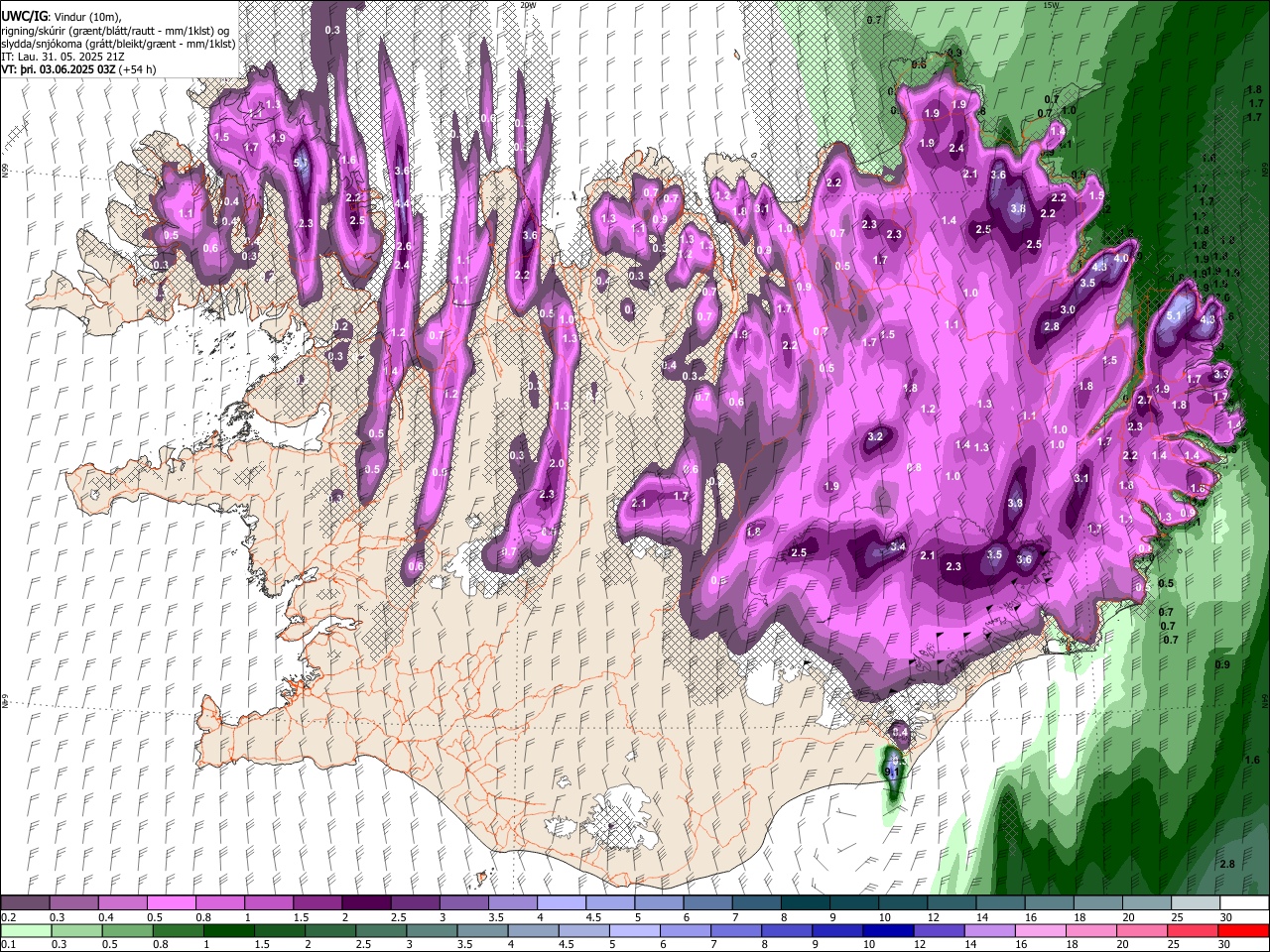Pick the 3 violet swatch in the upper scale
The height and width of the screenshot is (952, 1270).
point(463,903)
